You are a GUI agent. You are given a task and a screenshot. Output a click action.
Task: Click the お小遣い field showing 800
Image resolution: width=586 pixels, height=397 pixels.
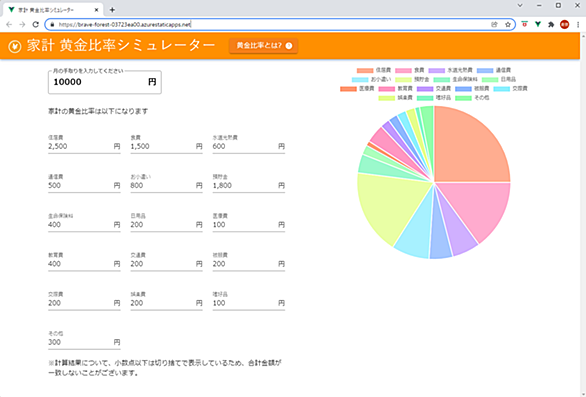(x=166, y=183)
